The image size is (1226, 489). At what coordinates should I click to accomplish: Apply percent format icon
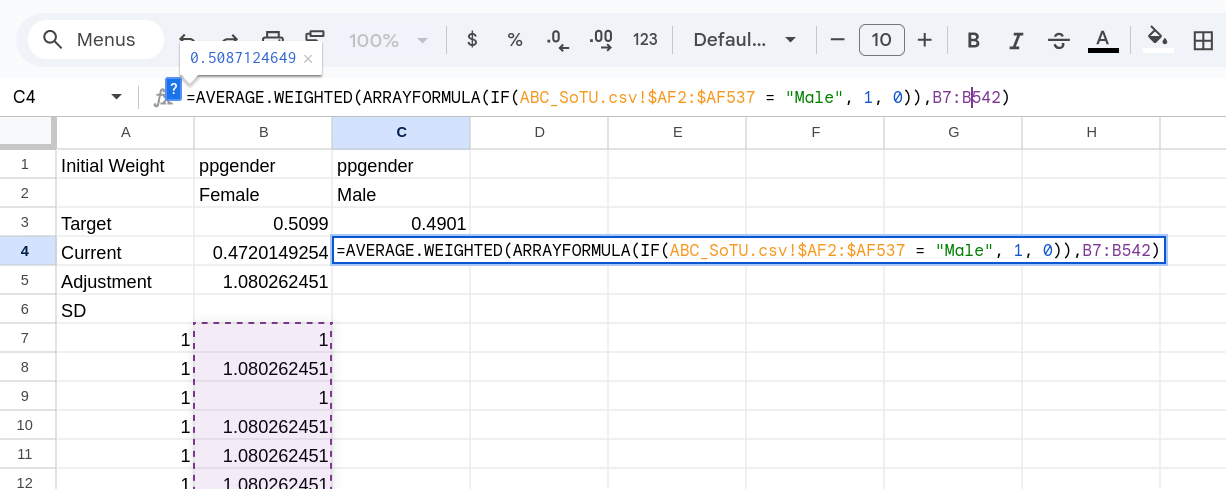pos(515,40)
